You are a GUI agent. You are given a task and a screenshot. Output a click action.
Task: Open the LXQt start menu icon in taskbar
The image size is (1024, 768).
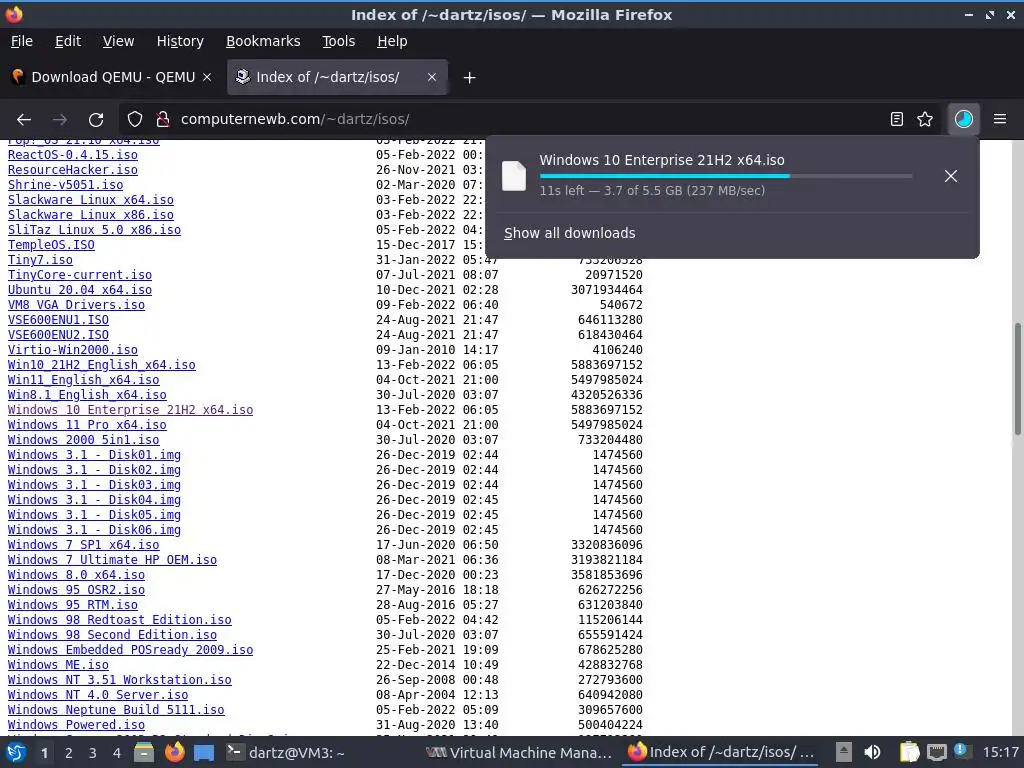[x=16, y=752]
